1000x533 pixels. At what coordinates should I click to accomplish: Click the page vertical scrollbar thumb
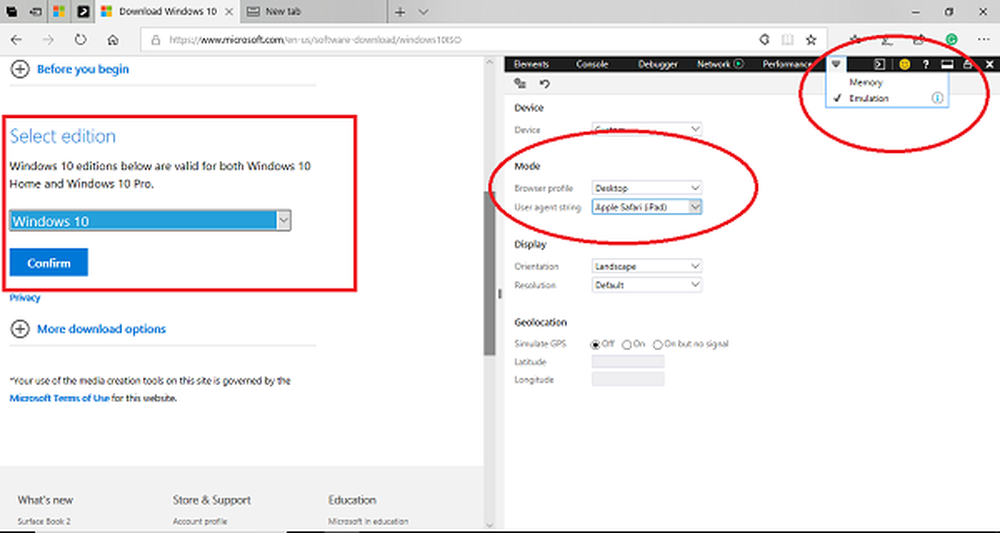pos(490,273)
